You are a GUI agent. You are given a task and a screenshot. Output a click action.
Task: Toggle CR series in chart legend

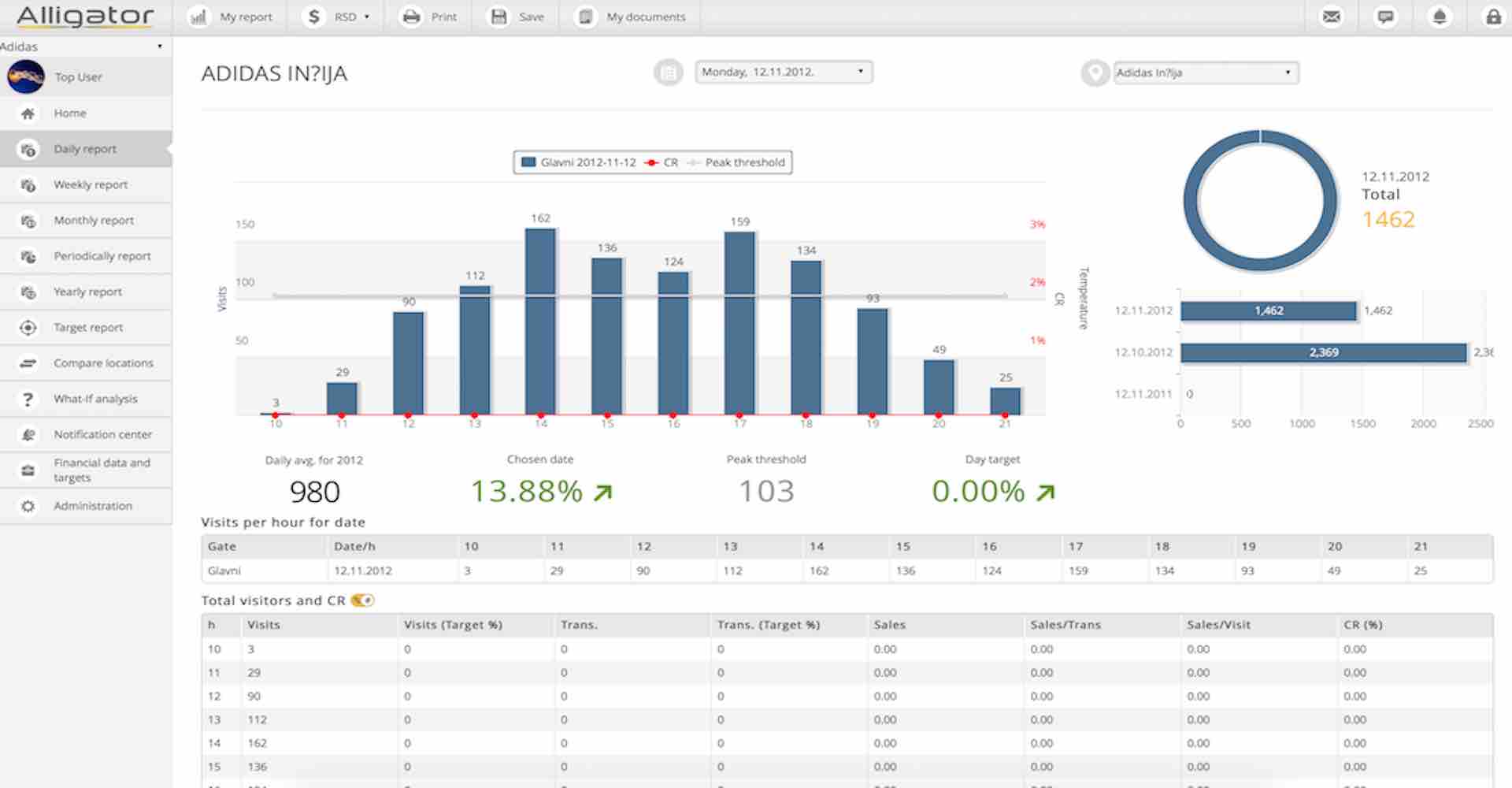coord(661,162)
